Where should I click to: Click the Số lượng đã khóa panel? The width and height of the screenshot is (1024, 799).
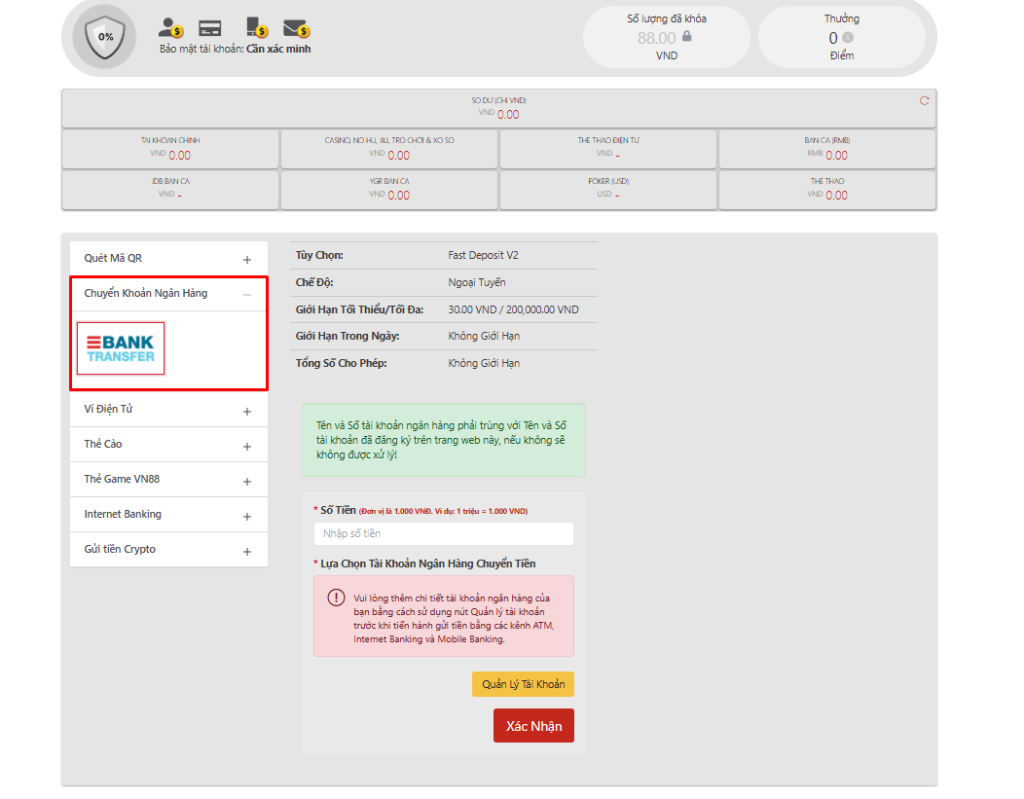[666, 37]
